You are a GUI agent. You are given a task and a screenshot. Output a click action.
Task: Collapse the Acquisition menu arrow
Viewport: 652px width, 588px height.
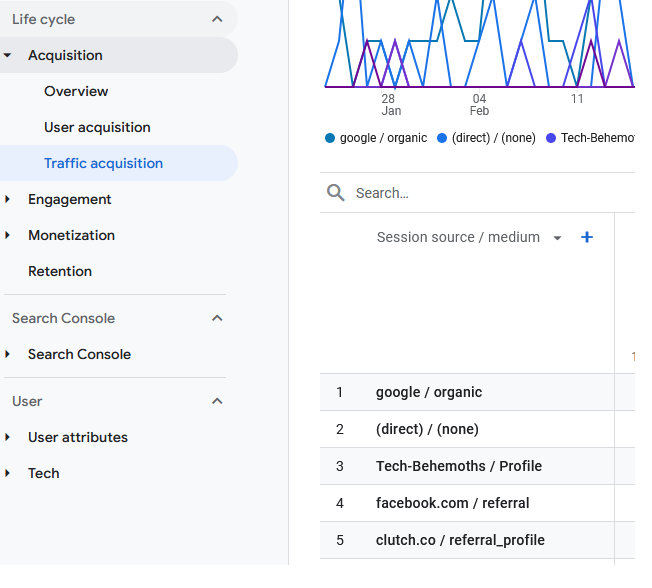tap(8, 55)
